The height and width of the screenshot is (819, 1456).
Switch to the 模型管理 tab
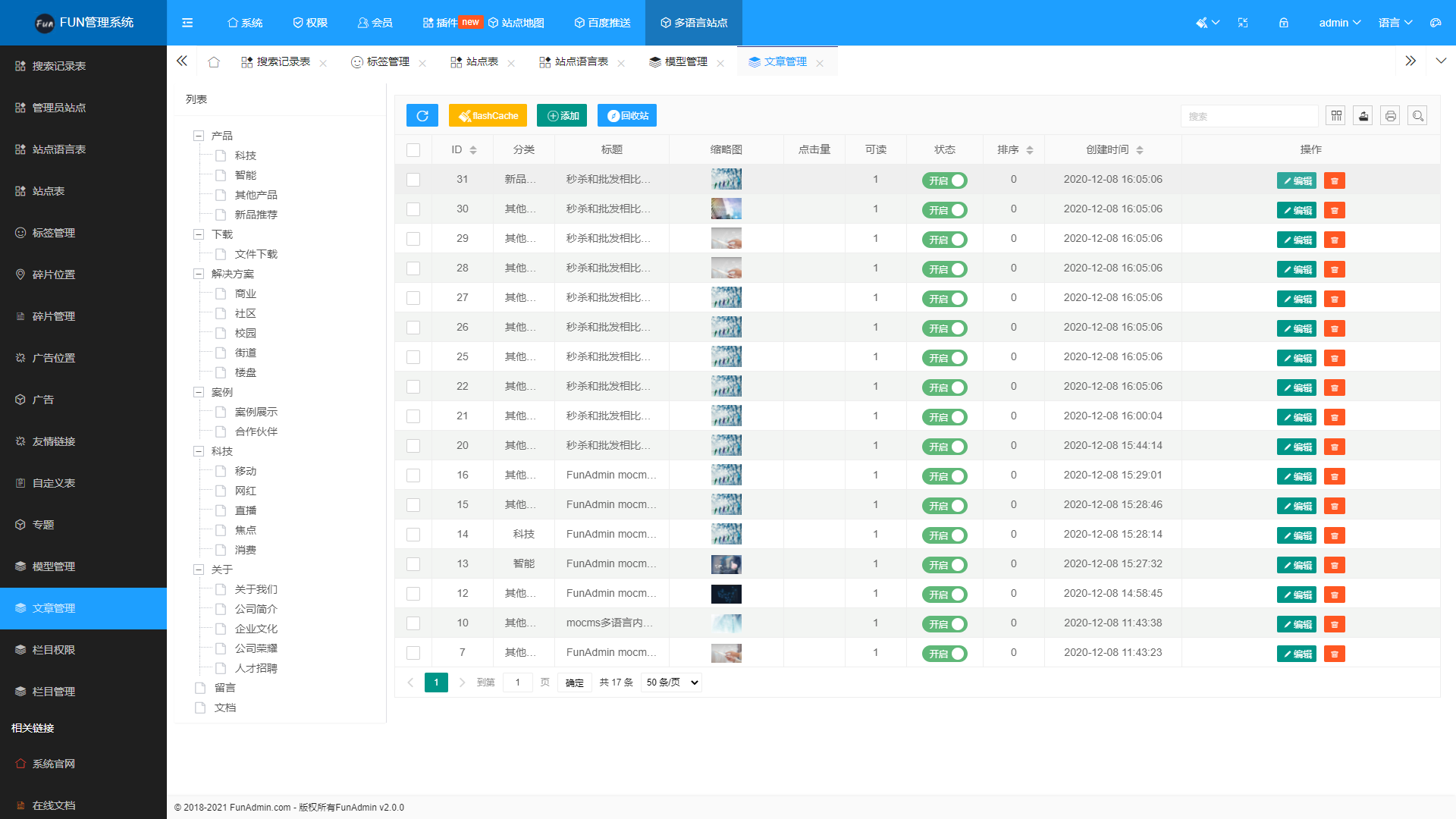pos(679,62)
